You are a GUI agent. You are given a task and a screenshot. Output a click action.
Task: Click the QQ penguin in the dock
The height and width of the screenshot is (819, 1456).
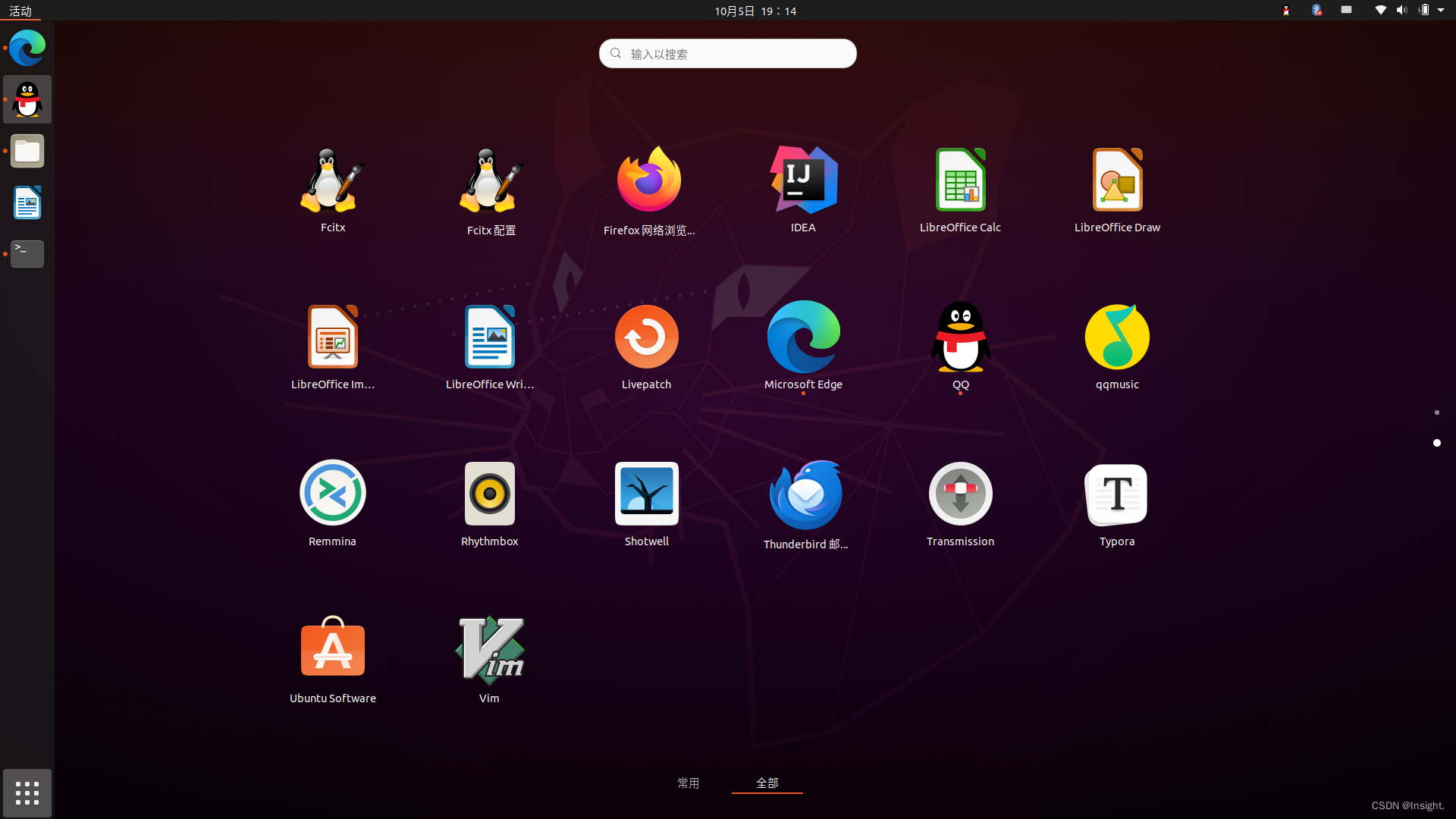[x=27, y=99]
